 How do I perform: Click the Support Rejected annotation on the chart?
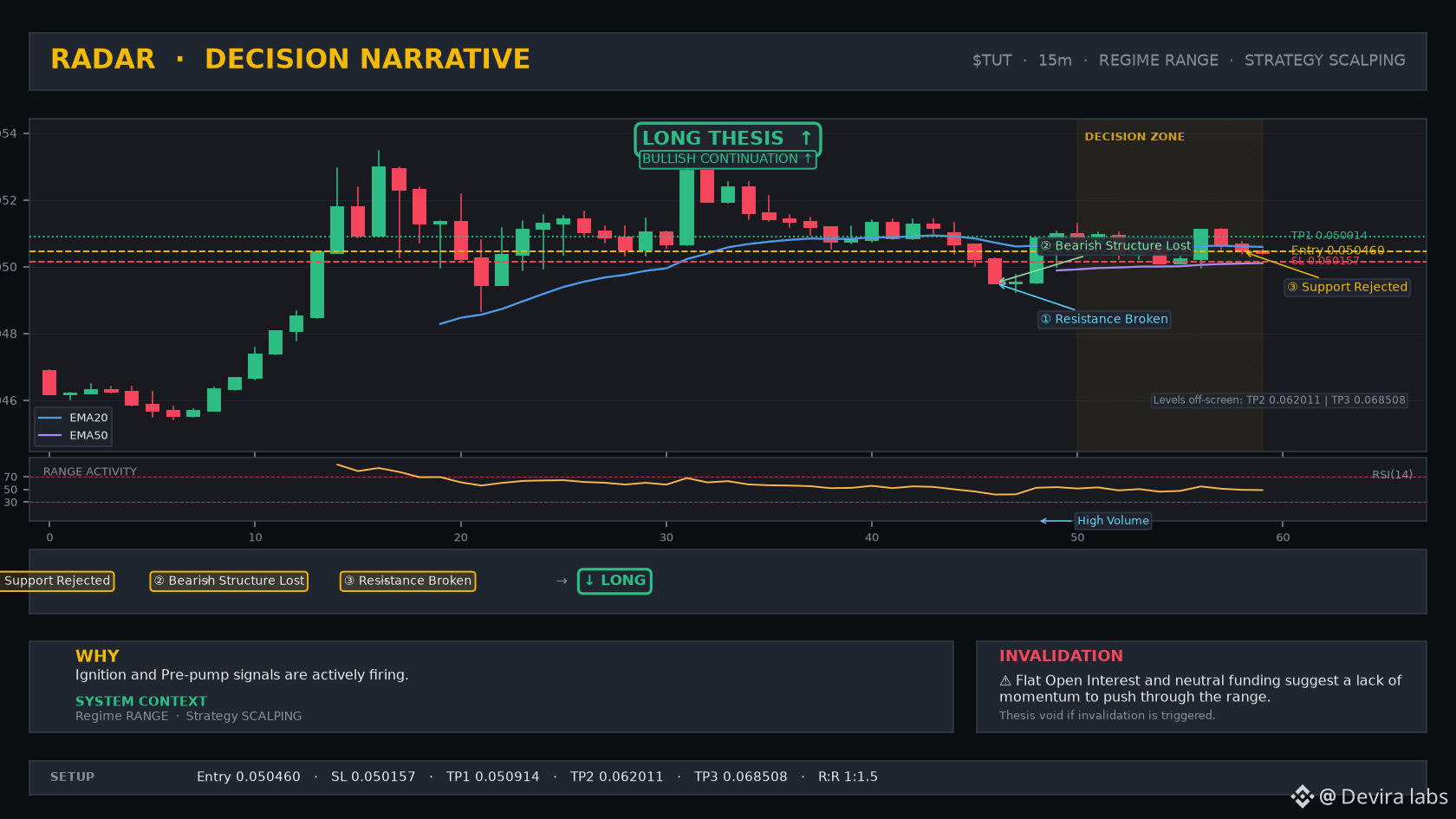[1348, 287]
